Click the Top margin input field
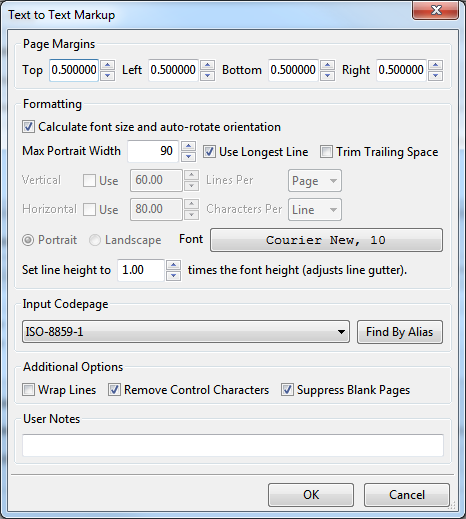The image size is (466, 519). (x=74, y=70)
